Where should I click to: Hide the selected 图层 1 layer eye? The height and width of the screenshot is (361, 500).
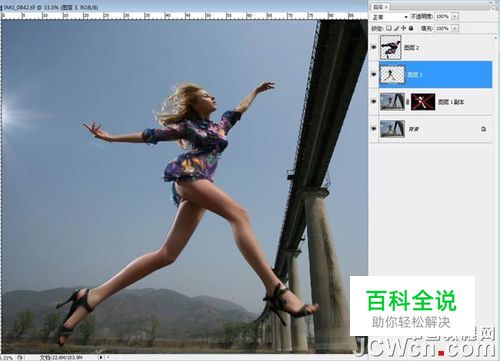[374, 74]
